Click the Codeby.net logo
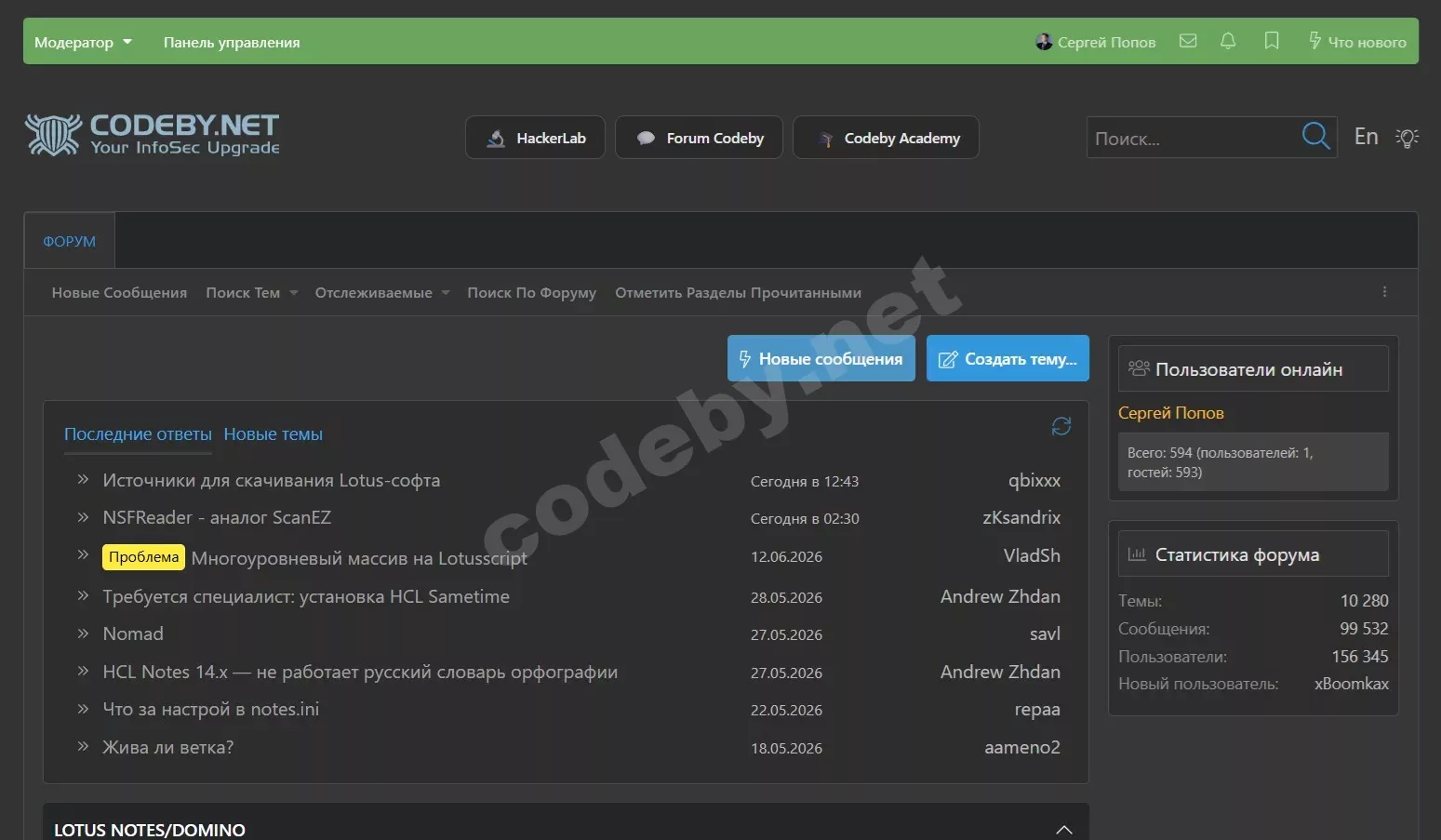1441x840 pixels. pos(153,135)
